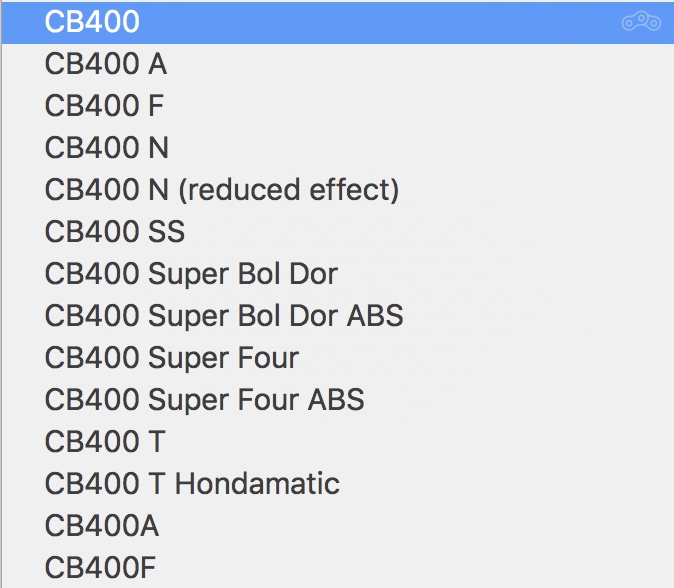Pick CB400 Super Bol Dor ABS
This screenshot has height=588, width=674.
(x=224, y=316)
